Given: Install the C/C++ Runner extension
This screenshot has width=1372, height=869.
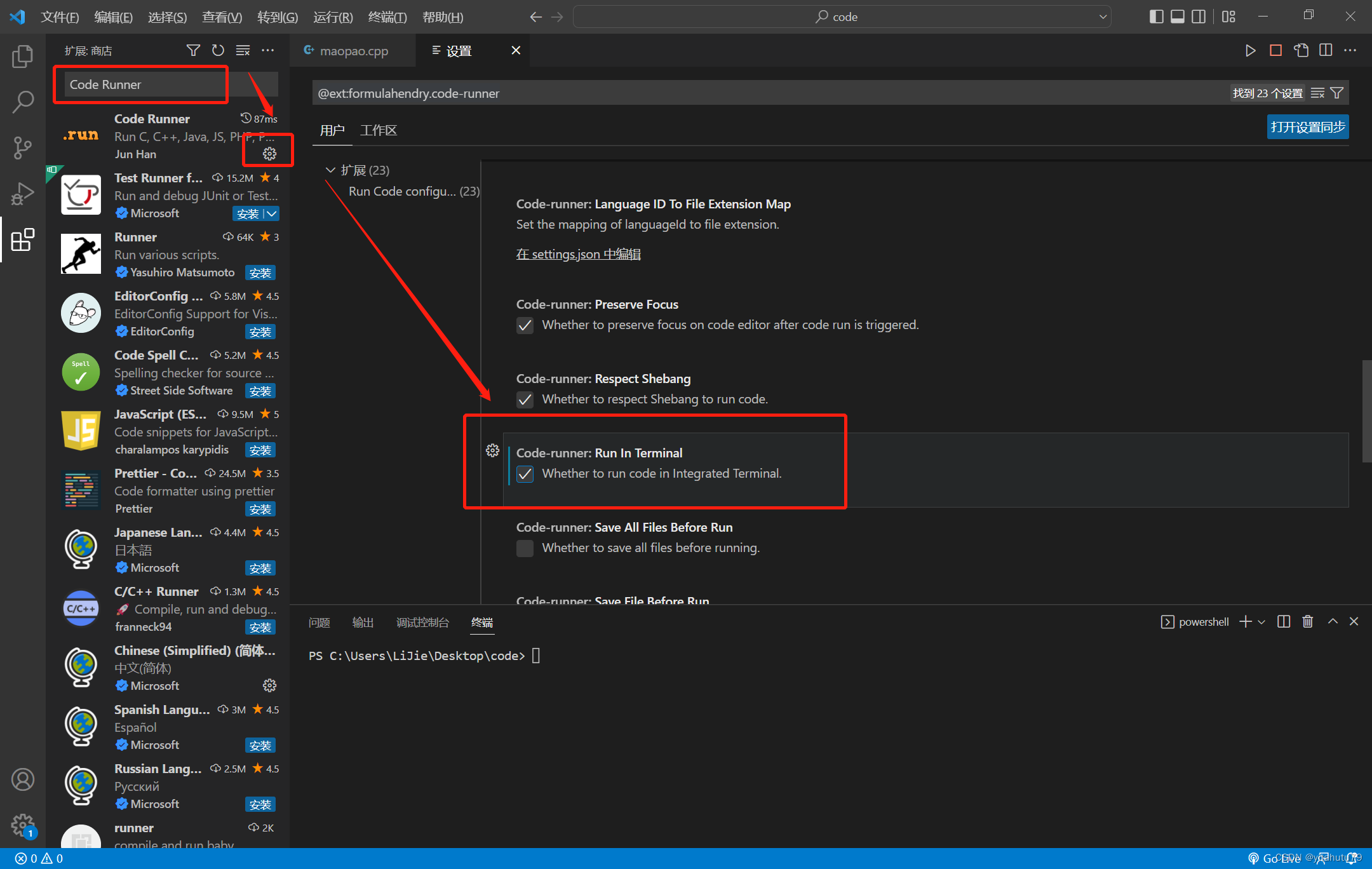Looking at the screenshot, I should pos(260,628).
